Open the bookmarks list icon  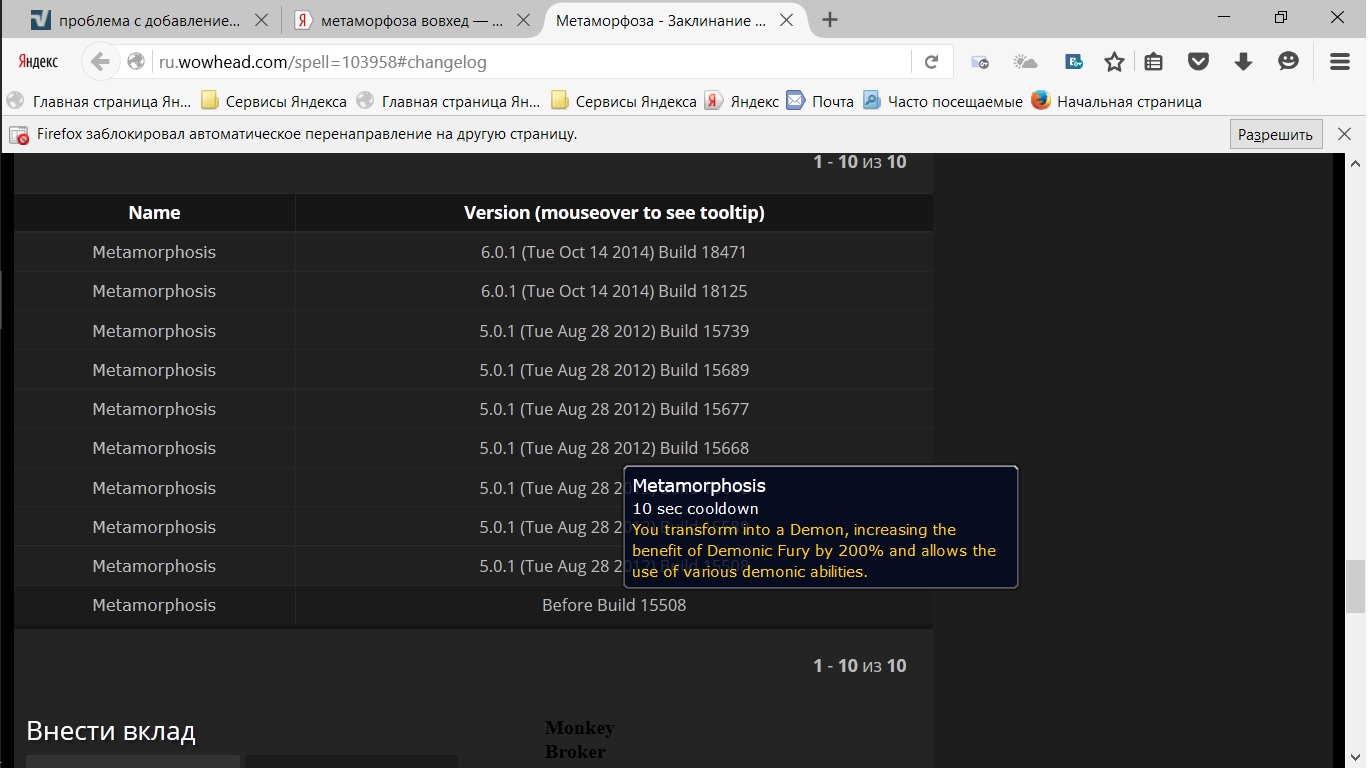click(x=1153, y=62)
